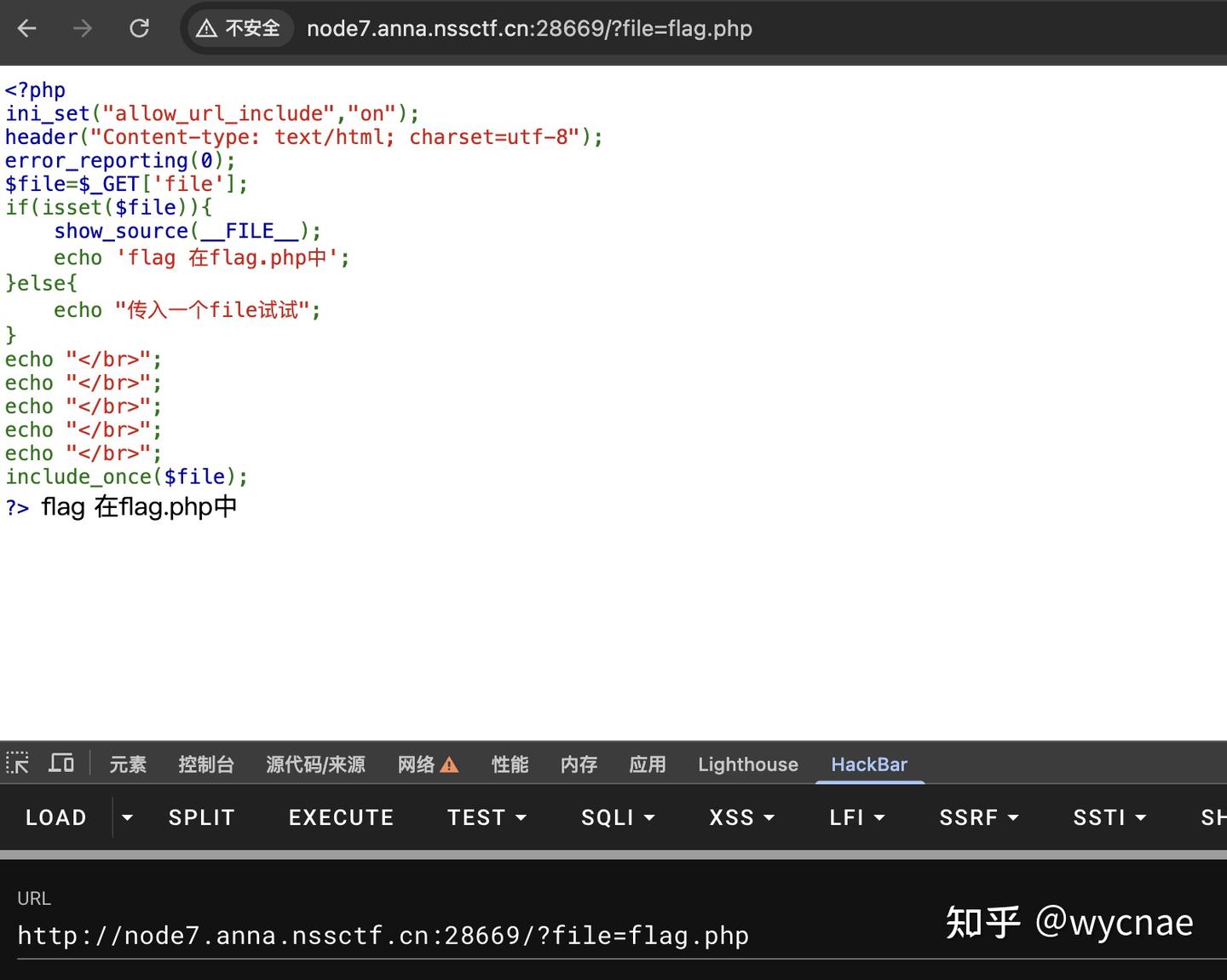Switch to the 控制台 DevTools tab
The width and height of the screenshot is (1227, 980).
point(206,764)
